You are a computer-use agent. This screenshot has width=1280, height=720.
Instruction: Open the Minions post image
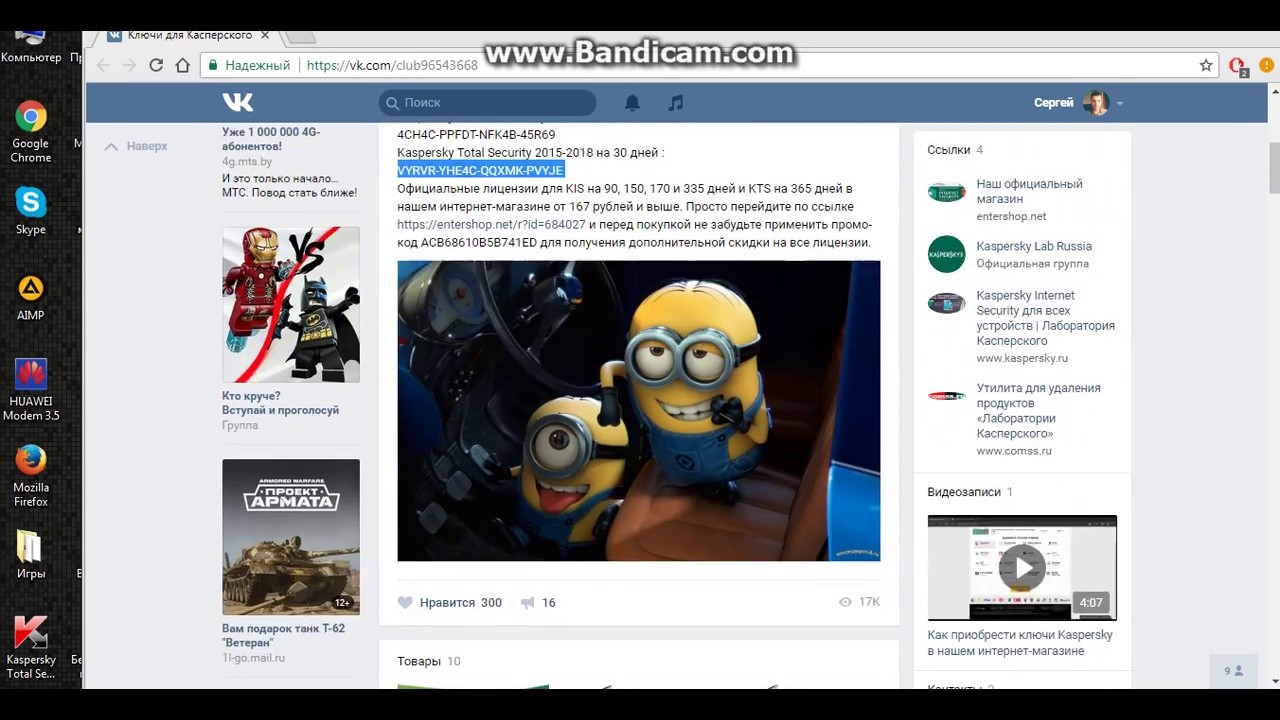click(x=638, y=411)
